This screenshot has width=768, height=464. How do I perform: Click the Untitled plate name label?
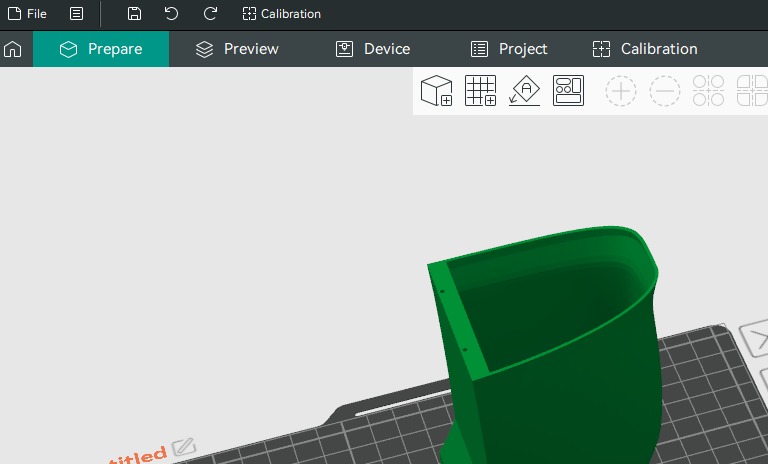point(138,456)
